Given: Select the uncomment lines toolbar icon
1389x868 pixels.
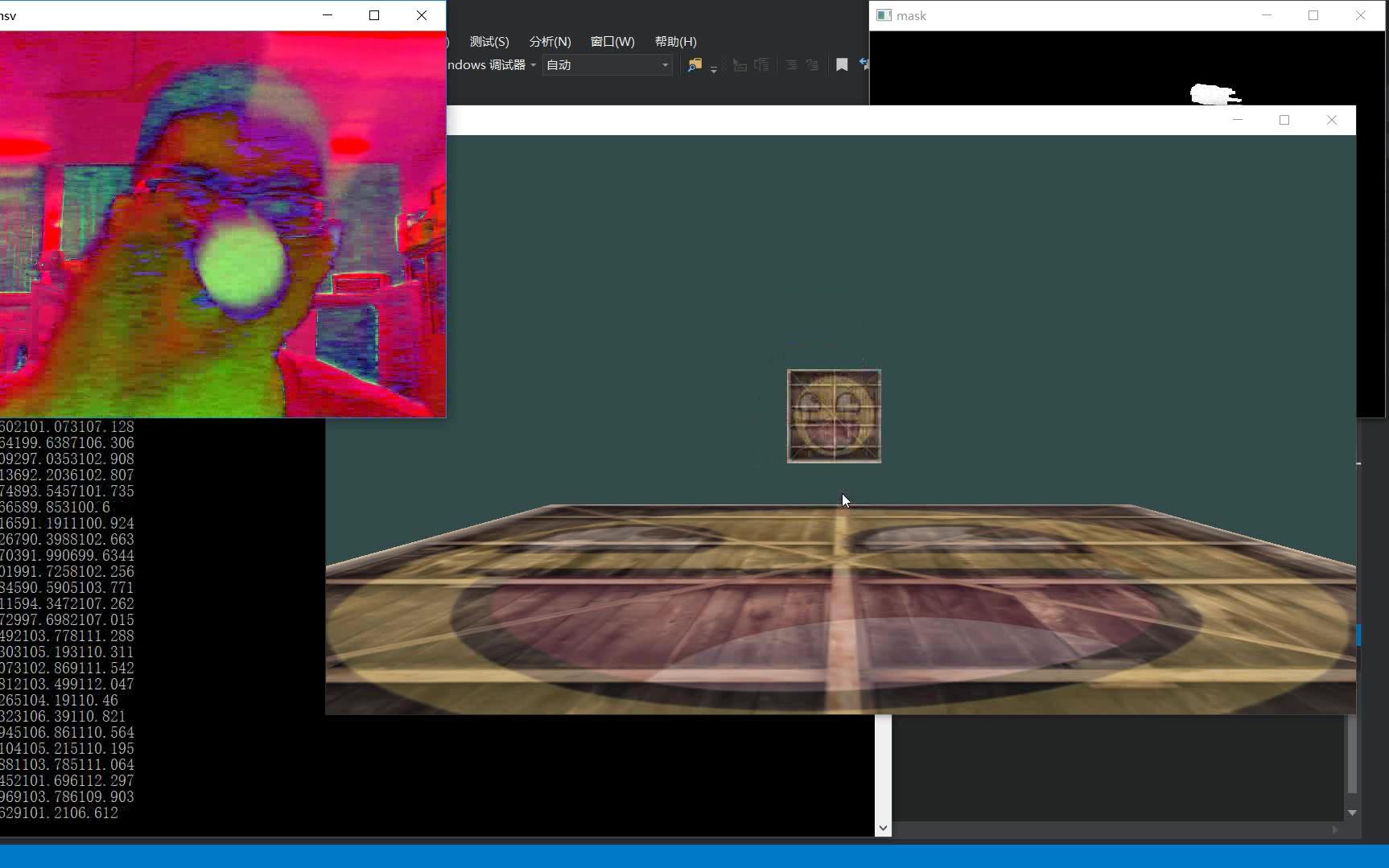Looking at the screenshot, I should pos(761,64).
